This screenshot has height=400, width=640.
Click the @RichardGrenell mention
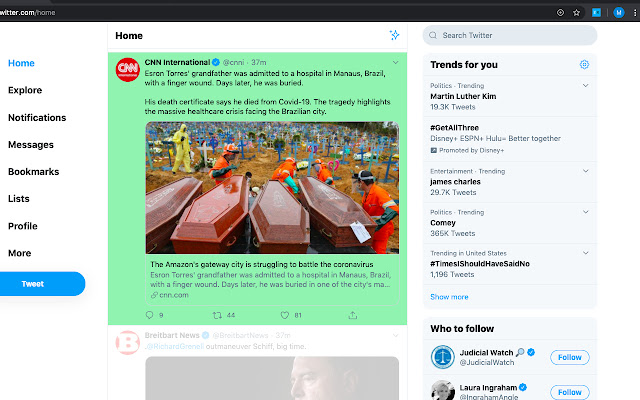174,346
